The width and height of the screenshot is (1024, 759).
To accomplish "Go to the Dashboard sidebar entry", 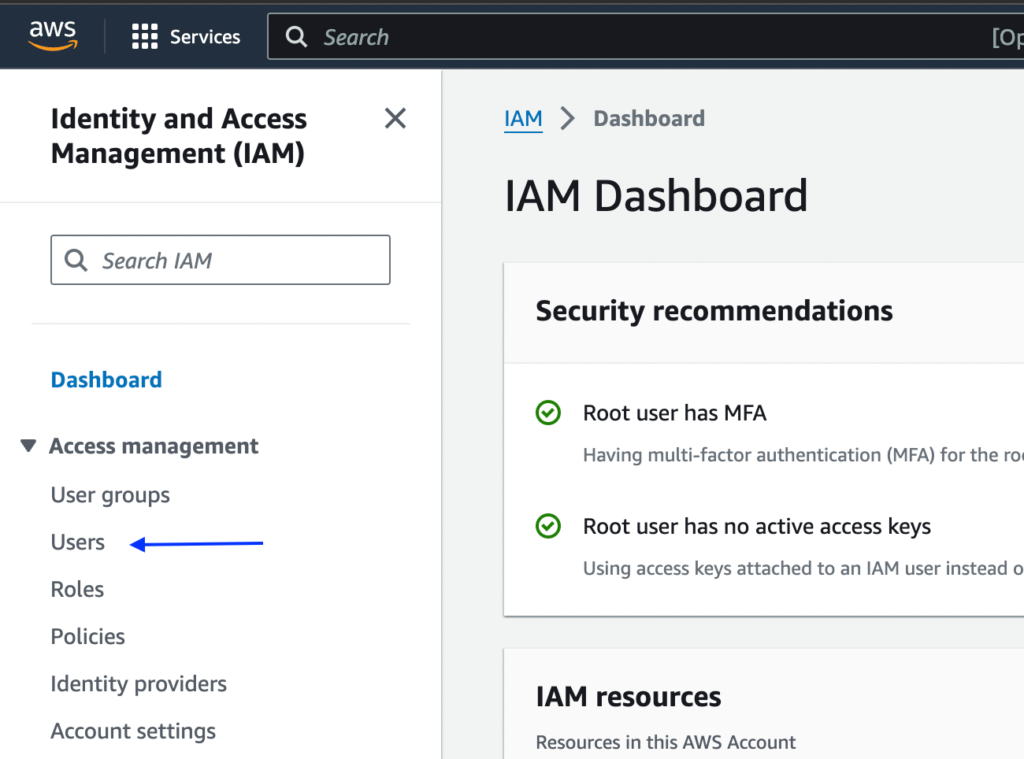I will click(x=106, y=379).
